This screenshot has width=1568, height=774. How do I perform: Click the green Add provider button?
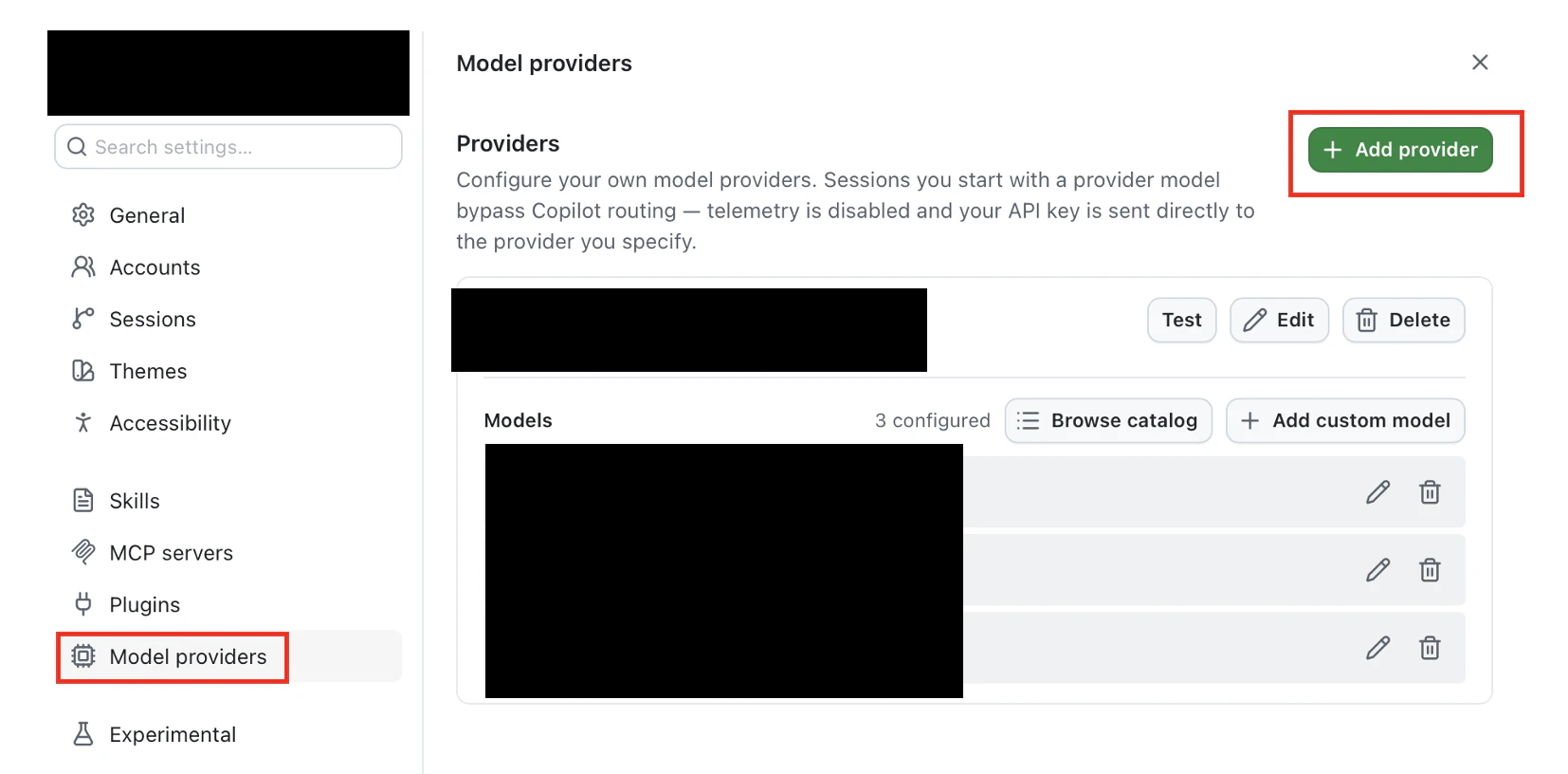(x=1400, y=150)
